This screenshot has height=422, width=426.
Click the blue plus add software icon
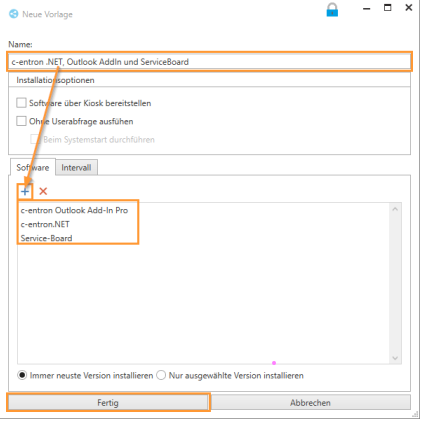(x=25, y=191)
